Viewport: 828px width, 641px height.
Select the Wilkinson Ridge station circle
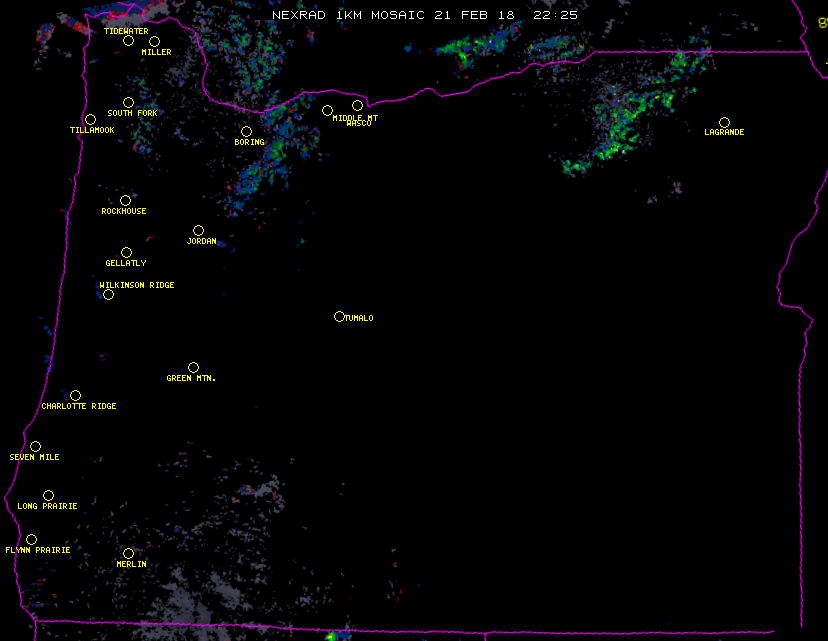point(108,294)
